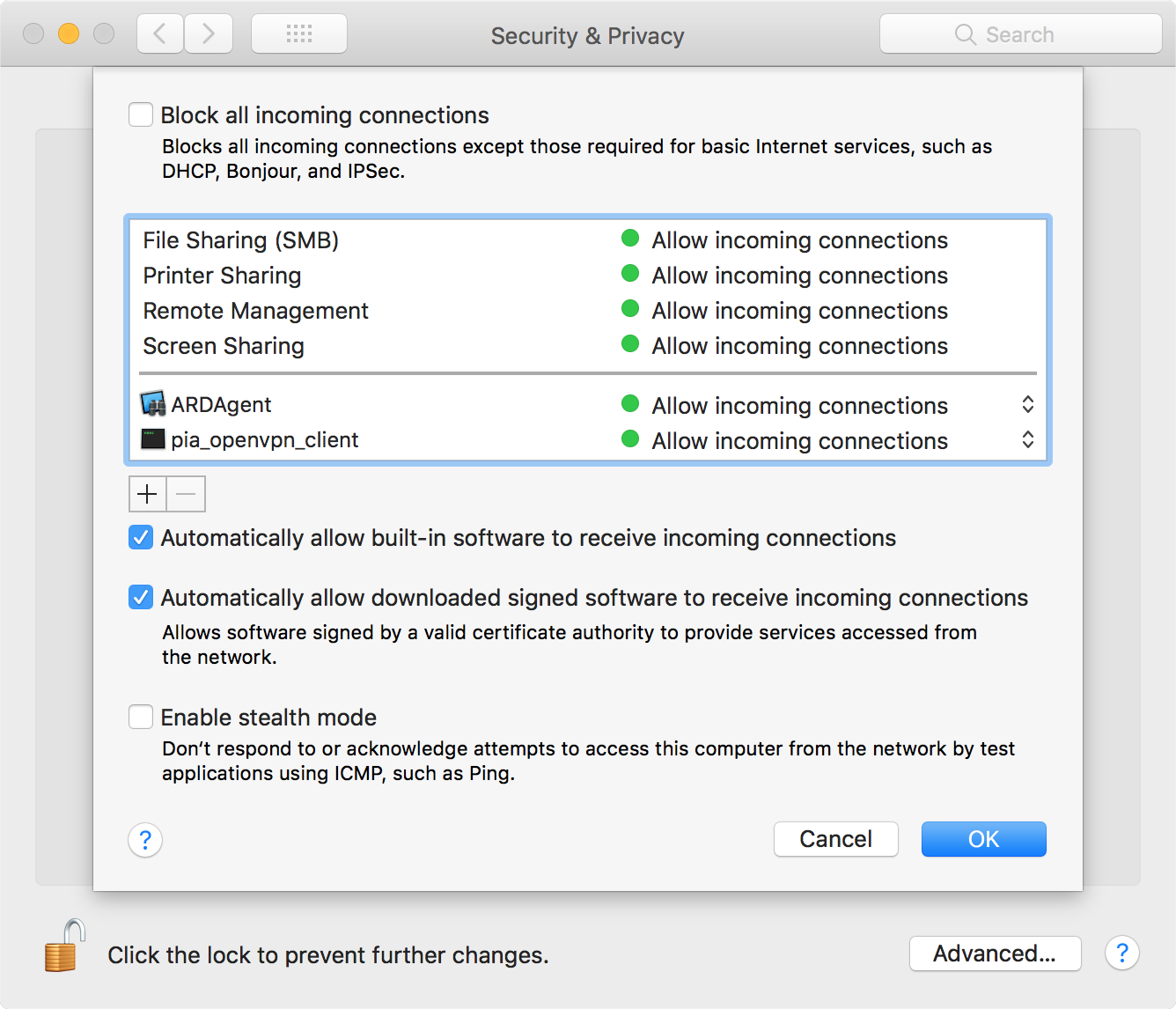Click the help question mark in the dialog
The image size is (1176, 1009).
click(x=144, y=840)
